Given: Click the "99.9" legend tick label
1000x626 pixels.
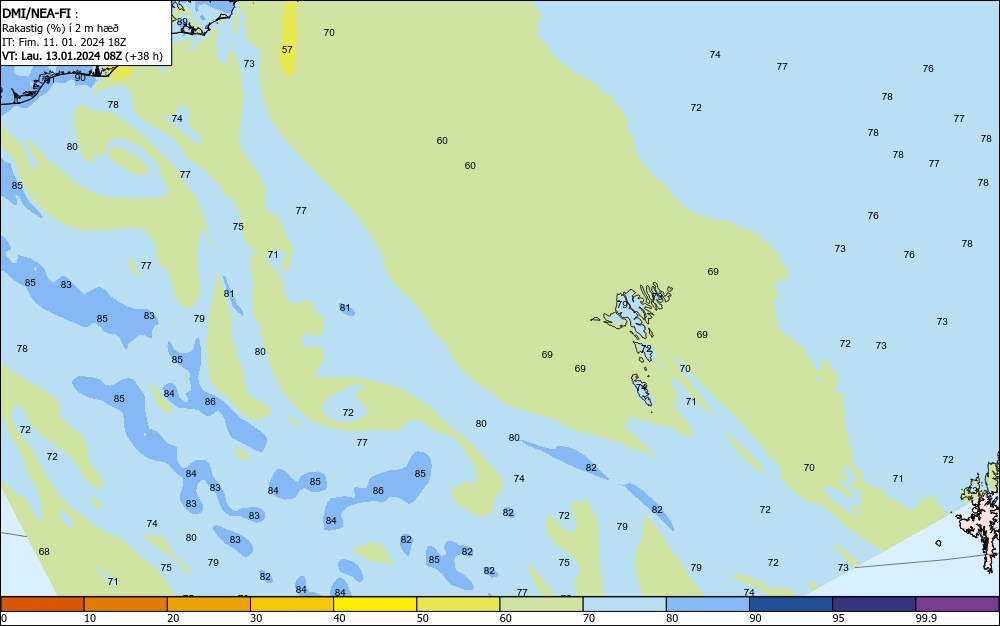Looking at the screenshot, I should pos(926,618).
